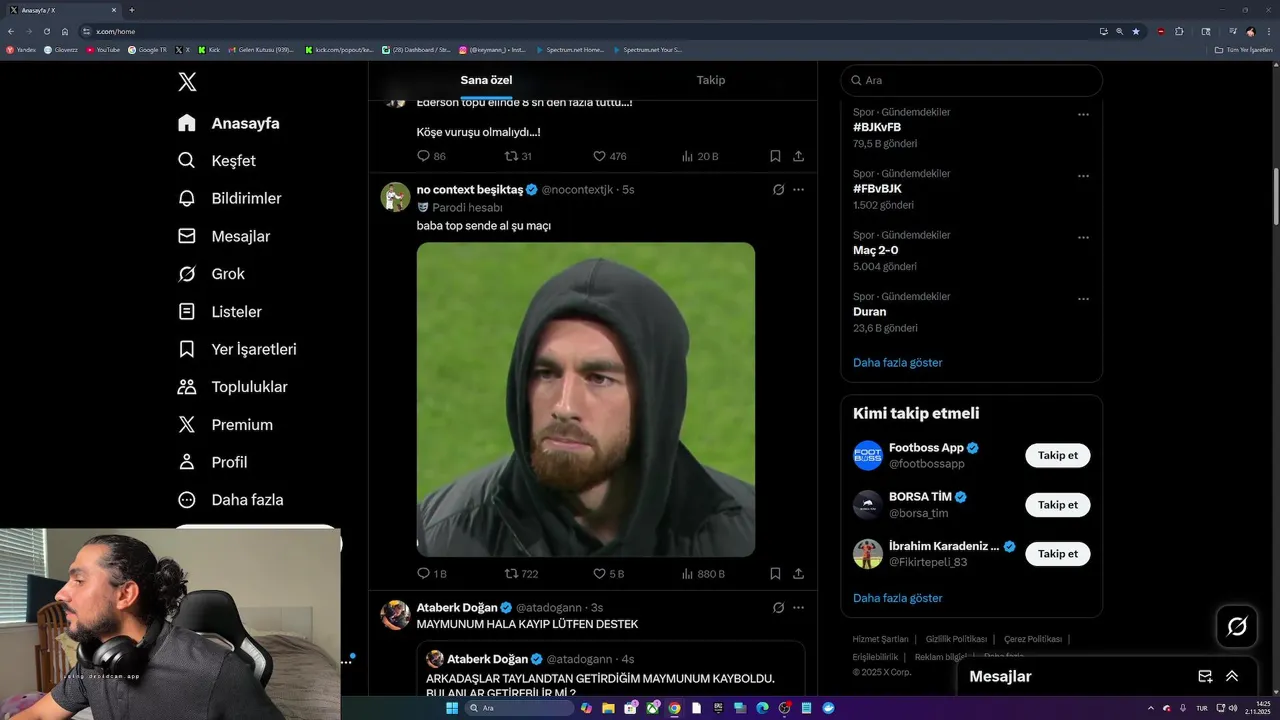This screenshot has width=1280, height=720.
Task: Open Premium from the sidebar
Action: click(x=225, y=425)
